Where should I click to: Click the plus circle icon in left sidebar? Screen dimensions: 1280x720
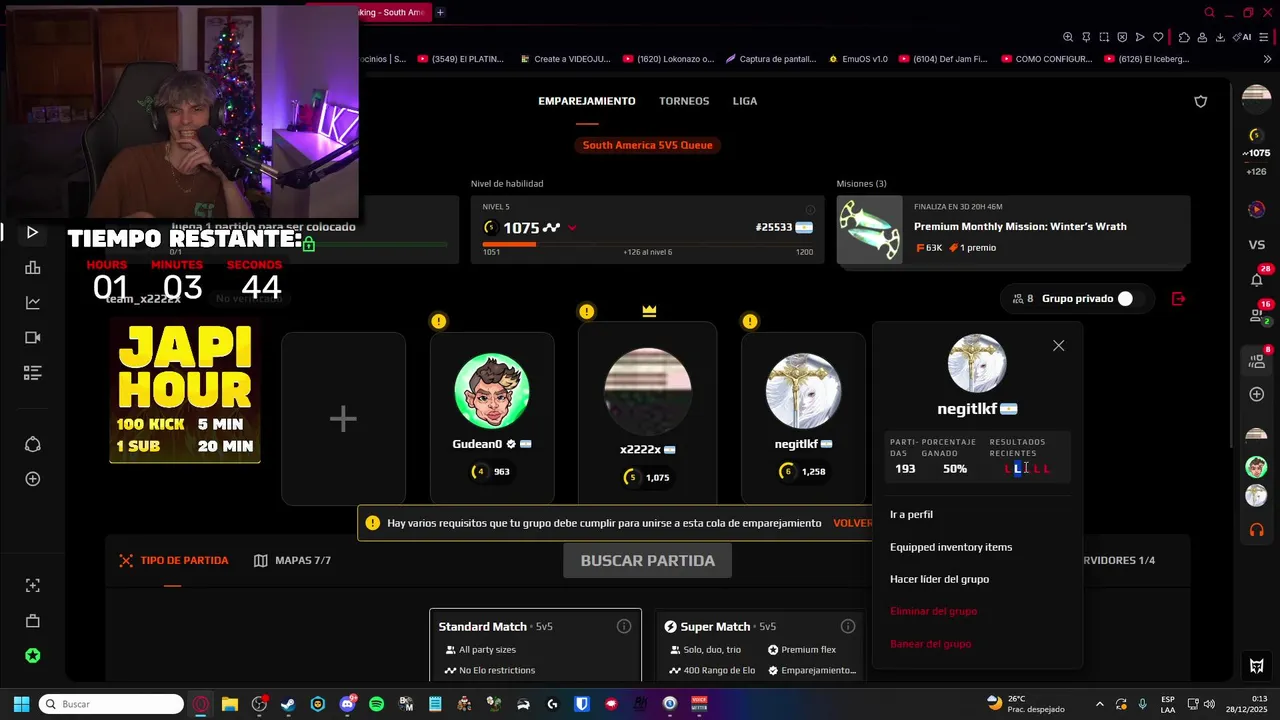(x=32, y=479)
